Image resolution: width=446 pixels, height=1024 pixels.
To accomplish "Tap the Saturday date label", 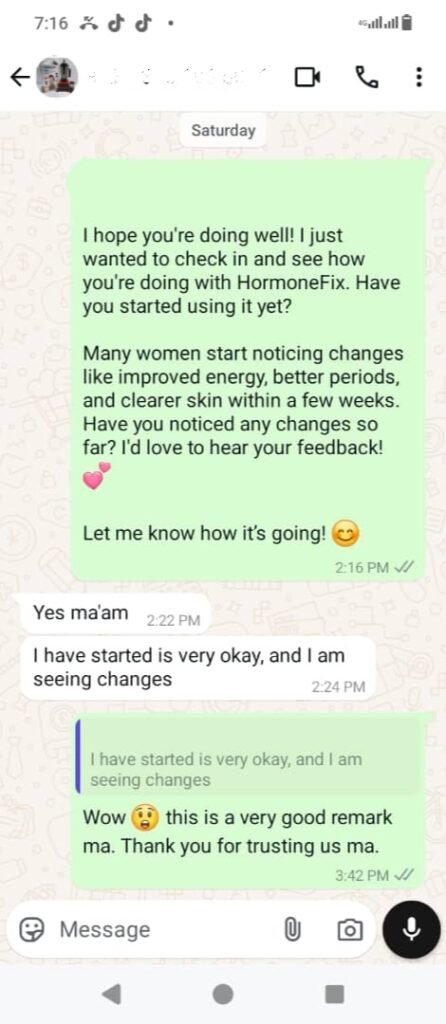I will (223, 130).
